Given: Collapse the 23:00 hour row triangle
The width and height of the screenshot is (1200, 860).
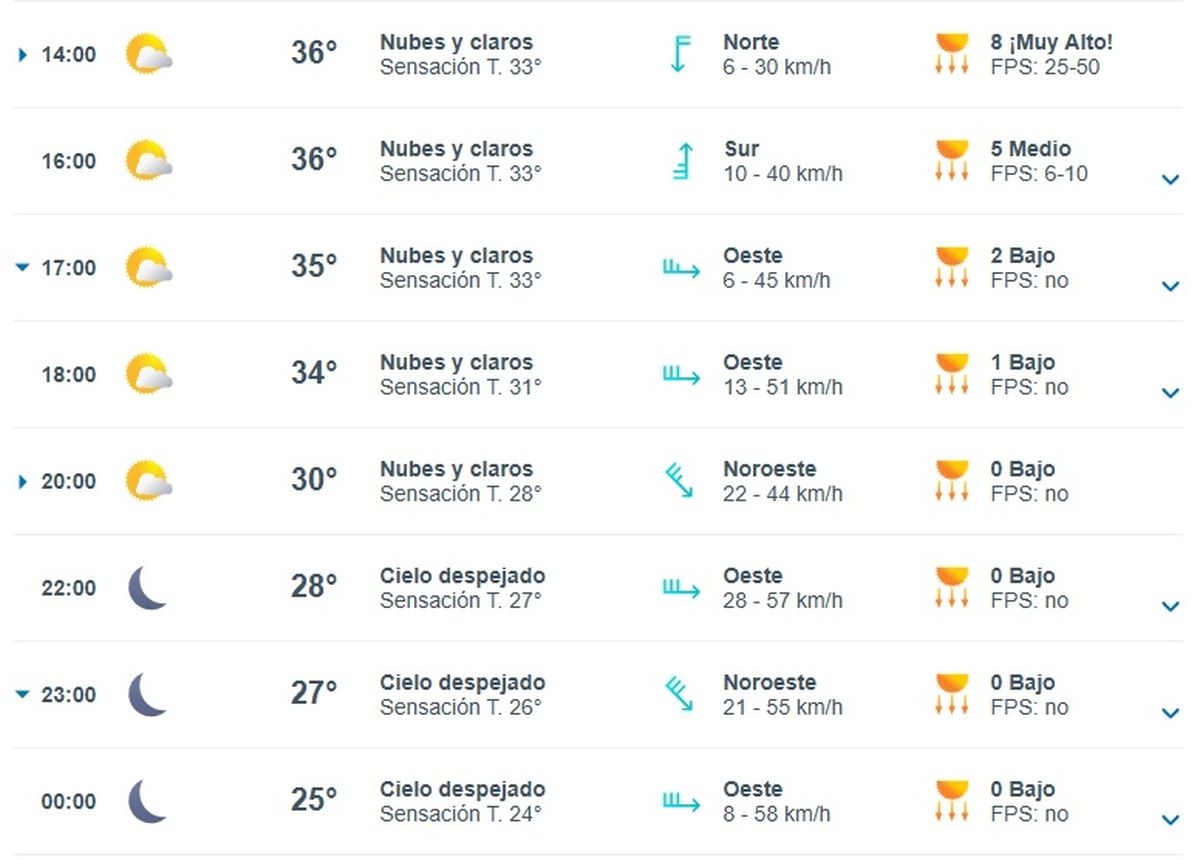Looking at the screenshot, I should pyautogui.click(x=23, y=694).
